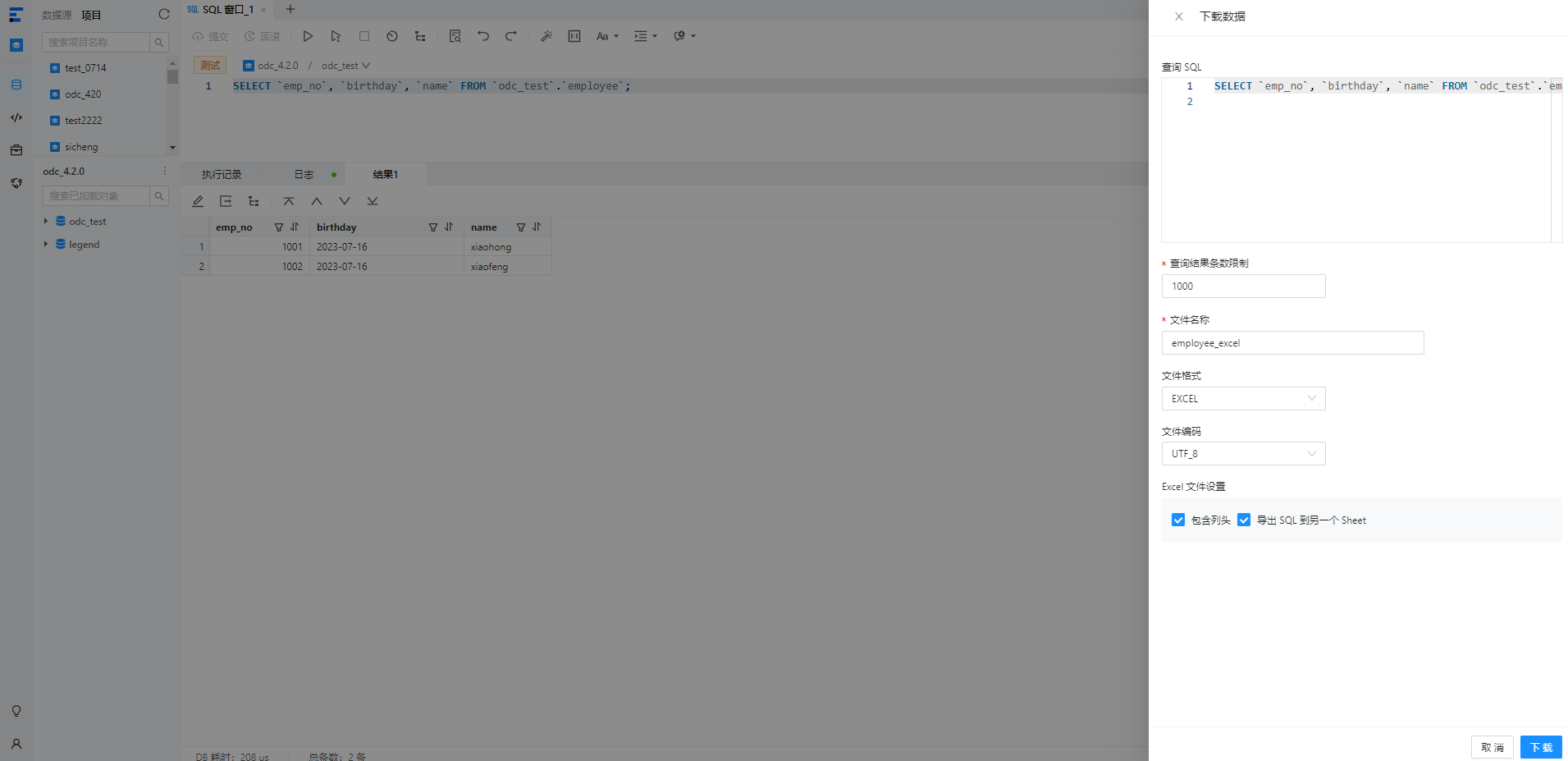Click the 文件名称 input field
Screen dimensions: 1568x761
[x=1292, y=343]
